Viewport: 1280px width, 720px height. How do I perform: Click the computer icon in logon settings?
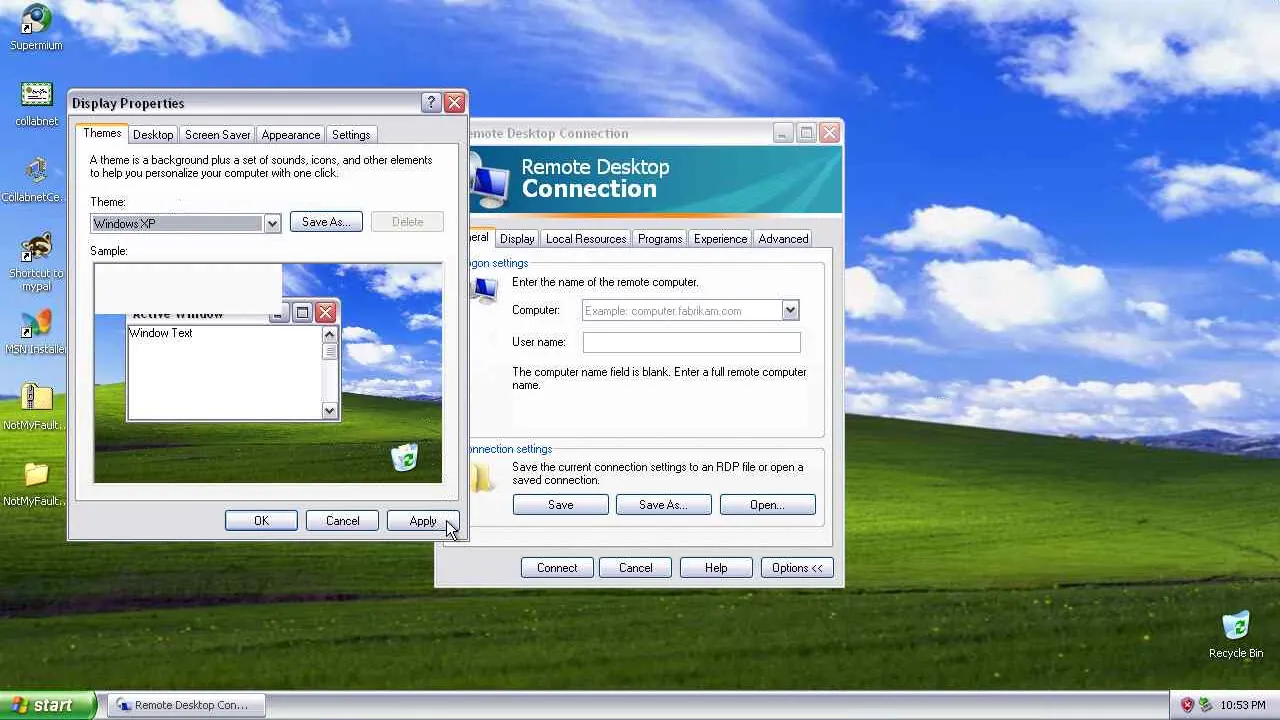485,290
